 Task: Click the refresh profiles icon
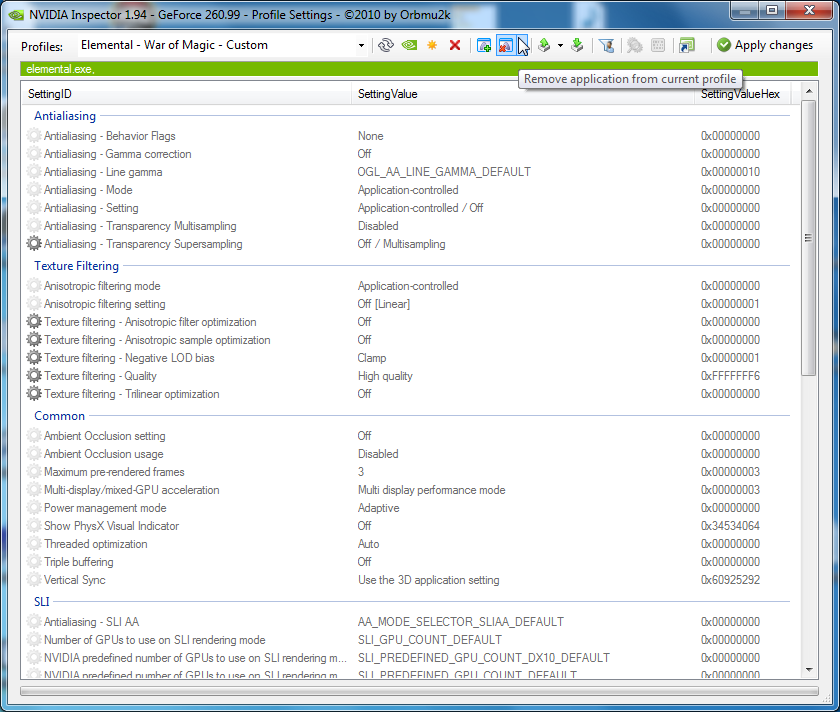pos(386,45)
